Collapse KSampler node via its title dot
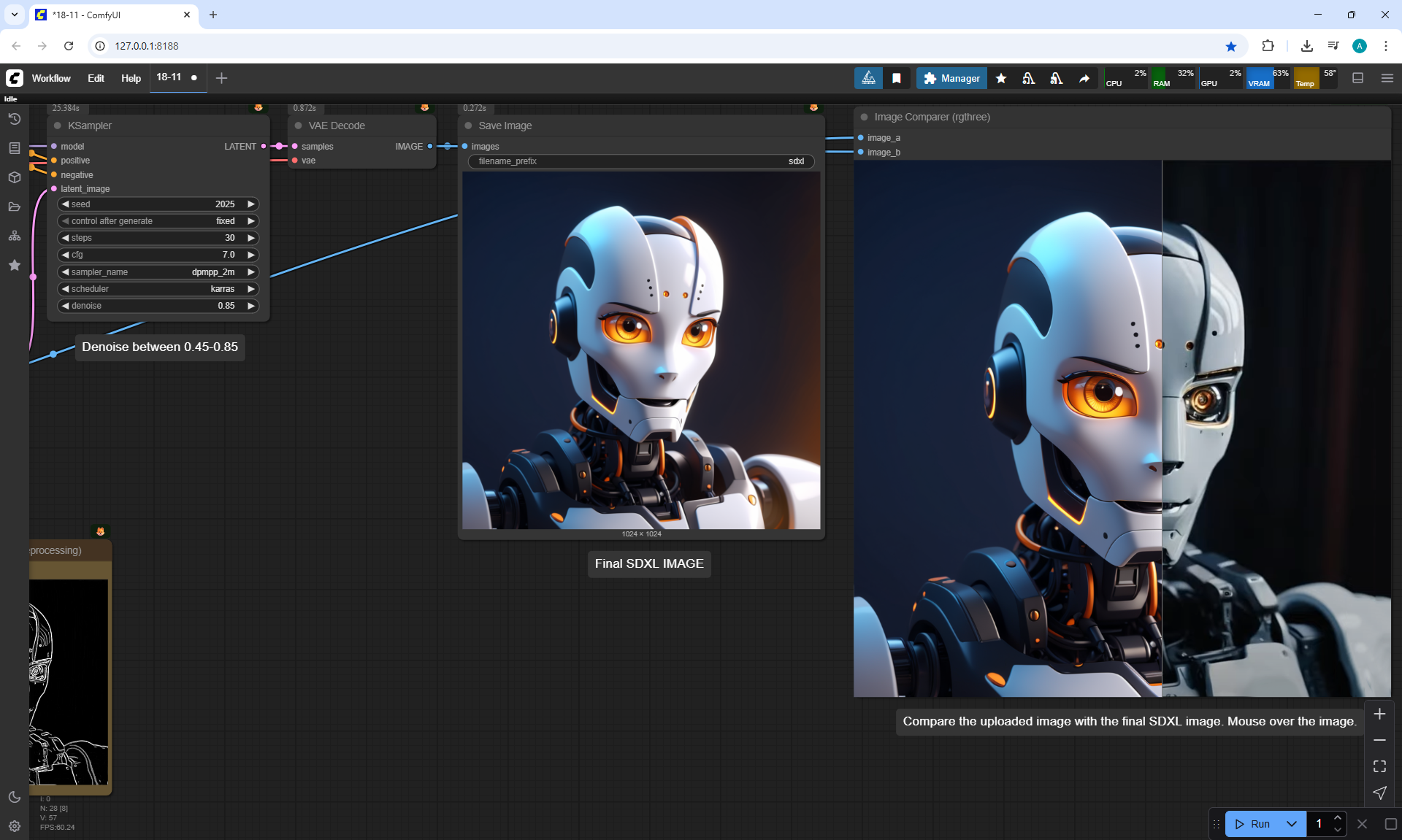Screen dimensions: 1402x840 click(x=58, y=126)
